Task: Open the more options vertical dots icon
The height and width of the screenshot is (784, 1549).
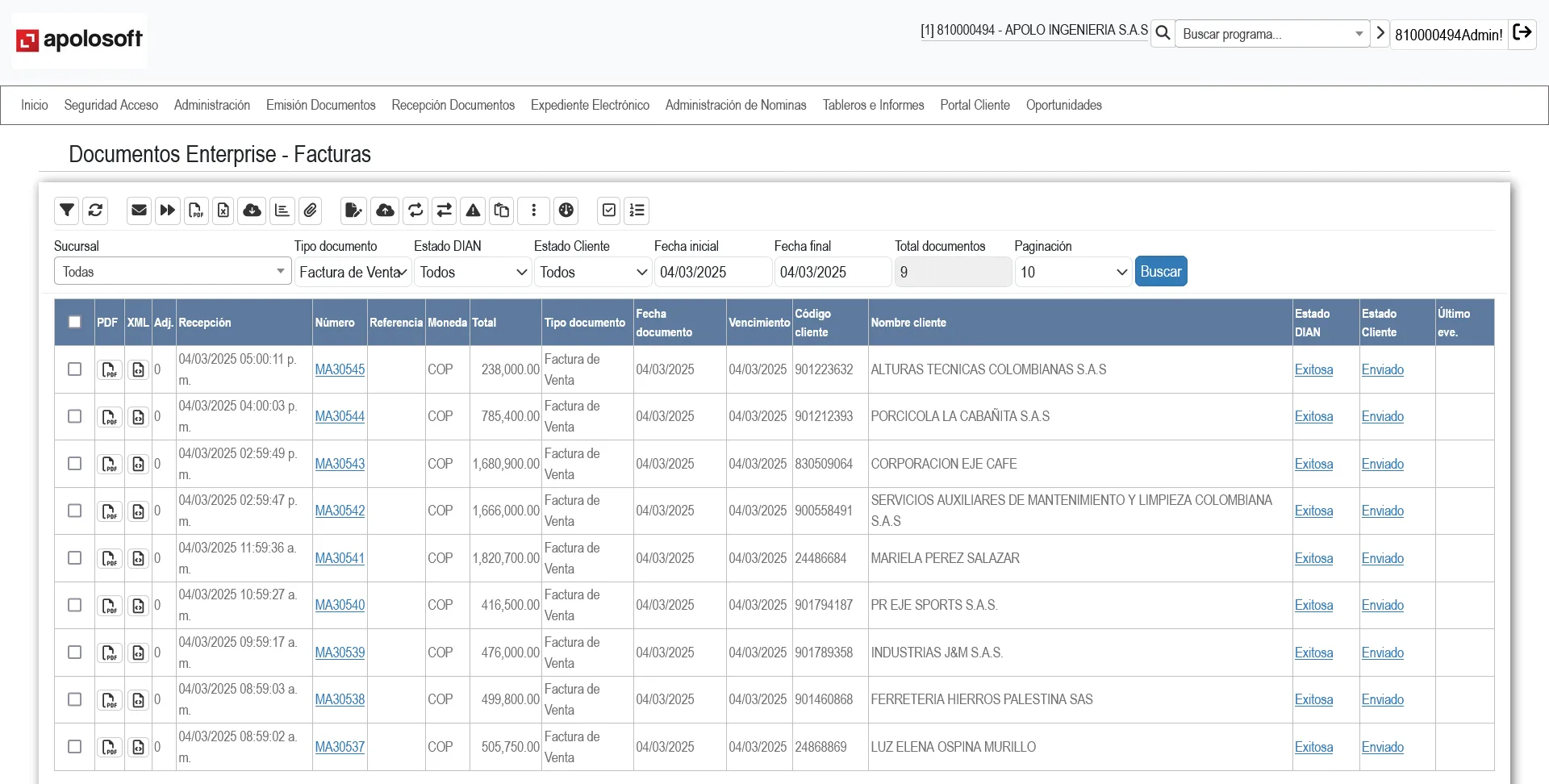Action: (533, 211)
